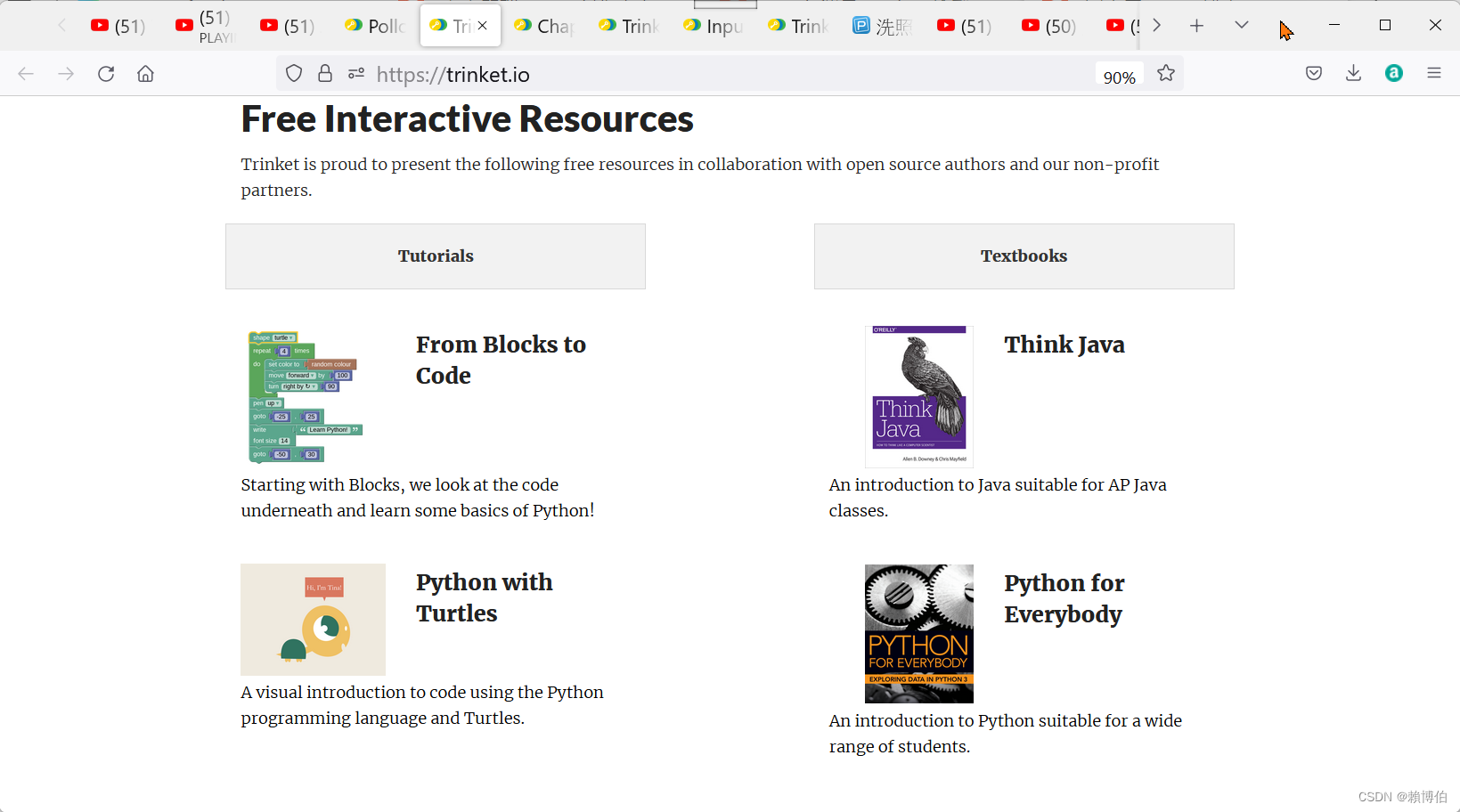Open the Tutorials section button
This screenshot has height=812, width=1460.
pos(436,256)
